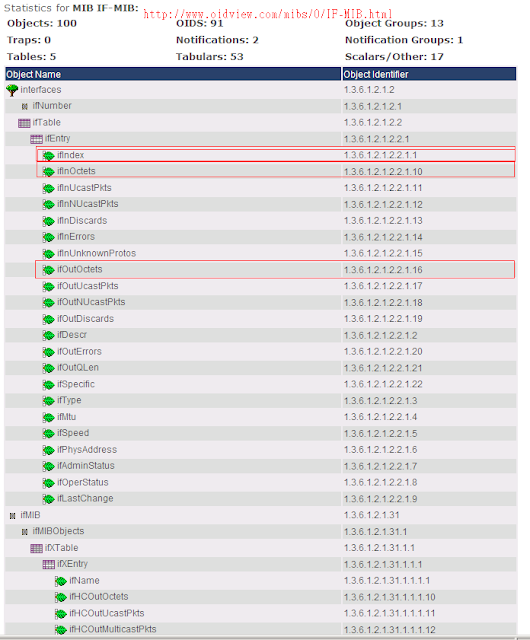Click the leaf icon beside ifOutDiscards
Viewport: 530px width, 640px height.
pyautogui.click(x=49, y=319)
